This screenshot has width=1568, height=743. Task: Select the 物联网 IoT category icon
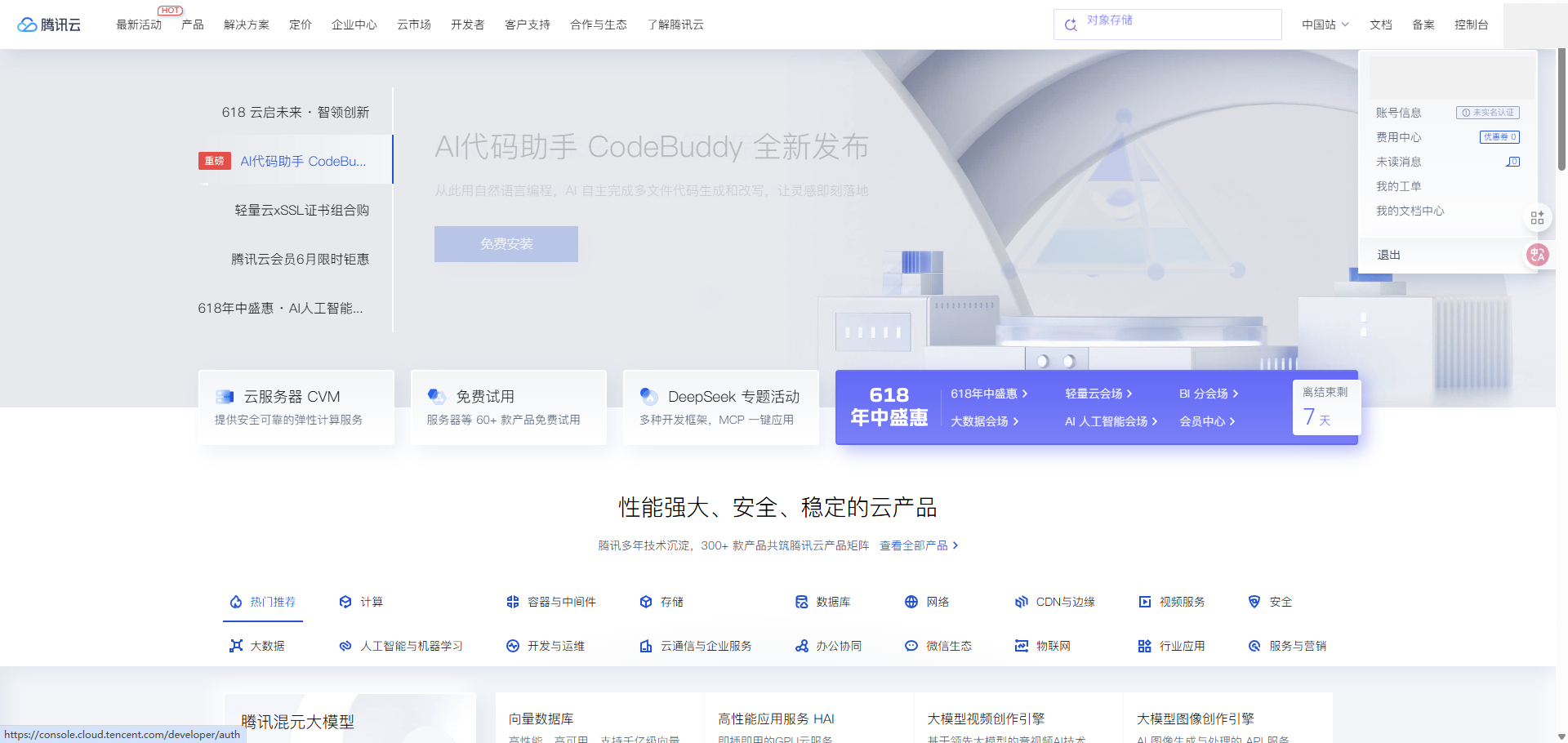click(1021, 646)
